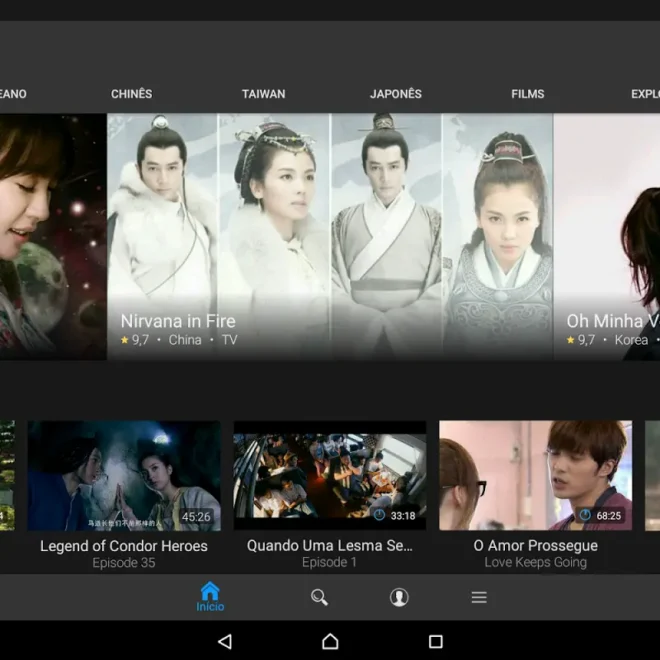Image resolution: width=660 pixels, height=660 pixels.
Task: Open the Quando Uma Lesma Se... thumbnail
Action: [x=330, y=475]
